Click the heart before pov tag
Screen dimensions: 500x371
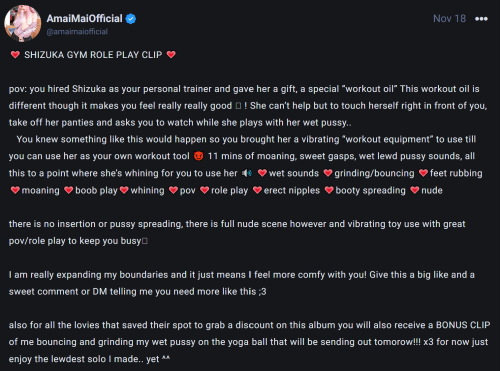[173, 190]
